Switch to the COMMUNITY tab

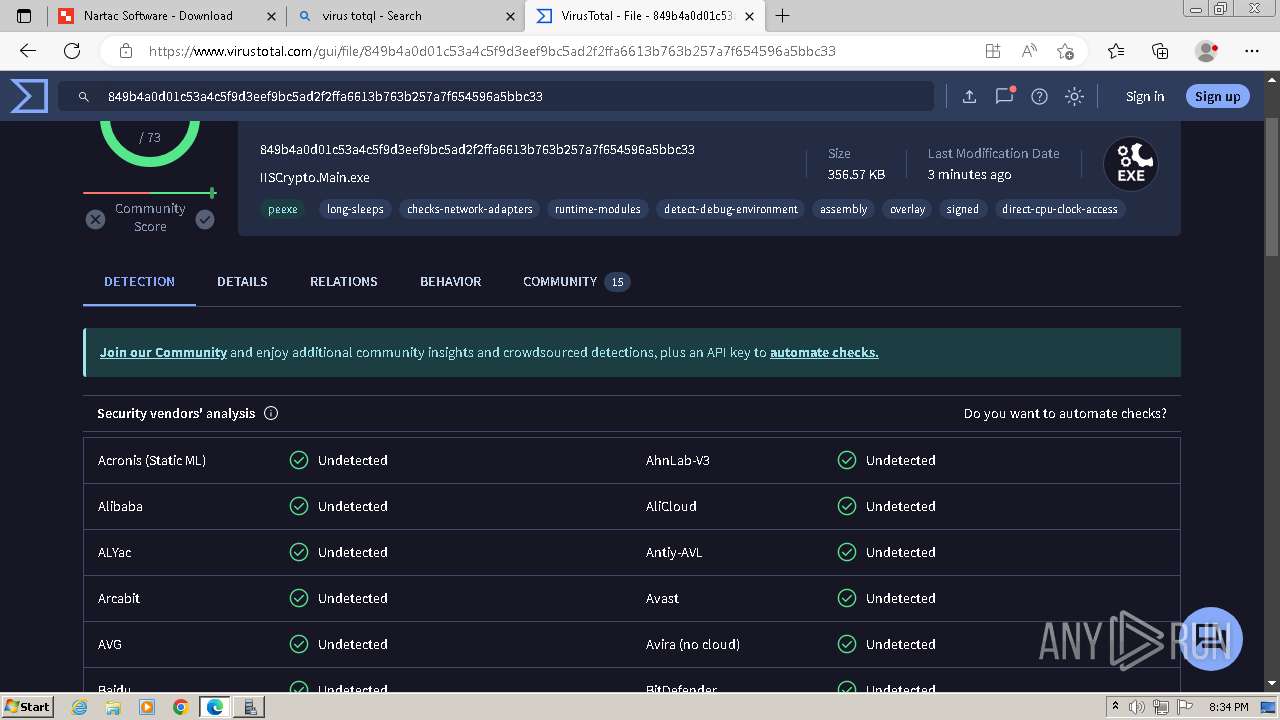(576, 282)
